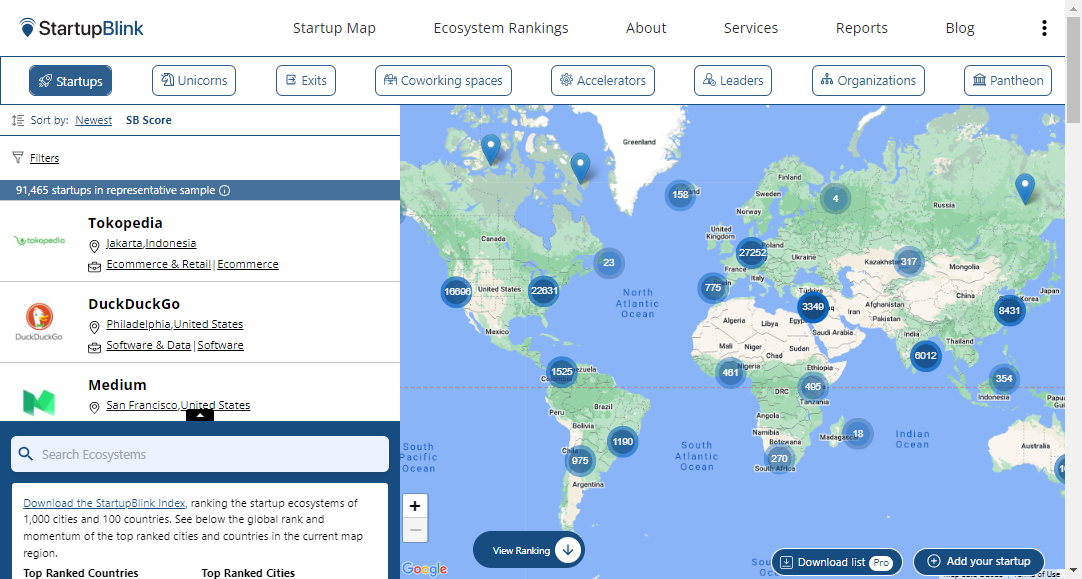This screenshot has height=579, width=1082.
Task: Click the info icon beside startups sample count
Action: [225, 190]
